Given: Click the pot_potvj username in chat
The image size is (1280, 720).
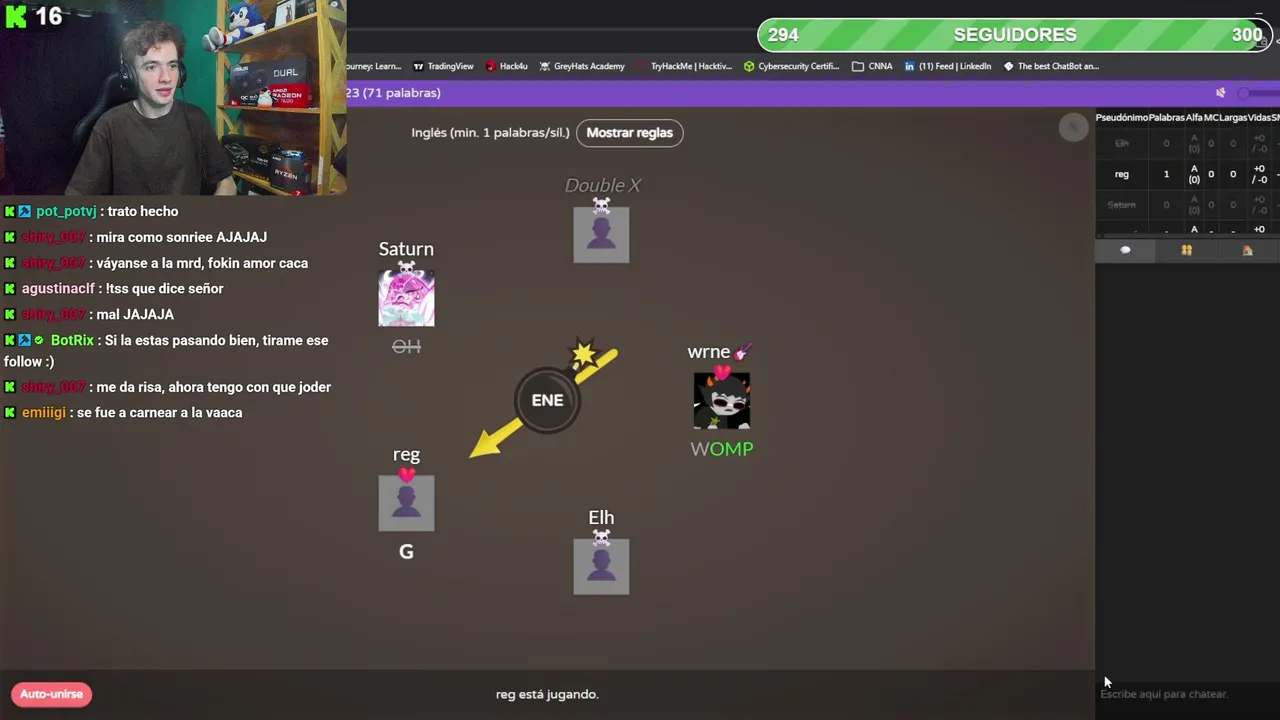Looking at the screenshot, I should 66,211.
